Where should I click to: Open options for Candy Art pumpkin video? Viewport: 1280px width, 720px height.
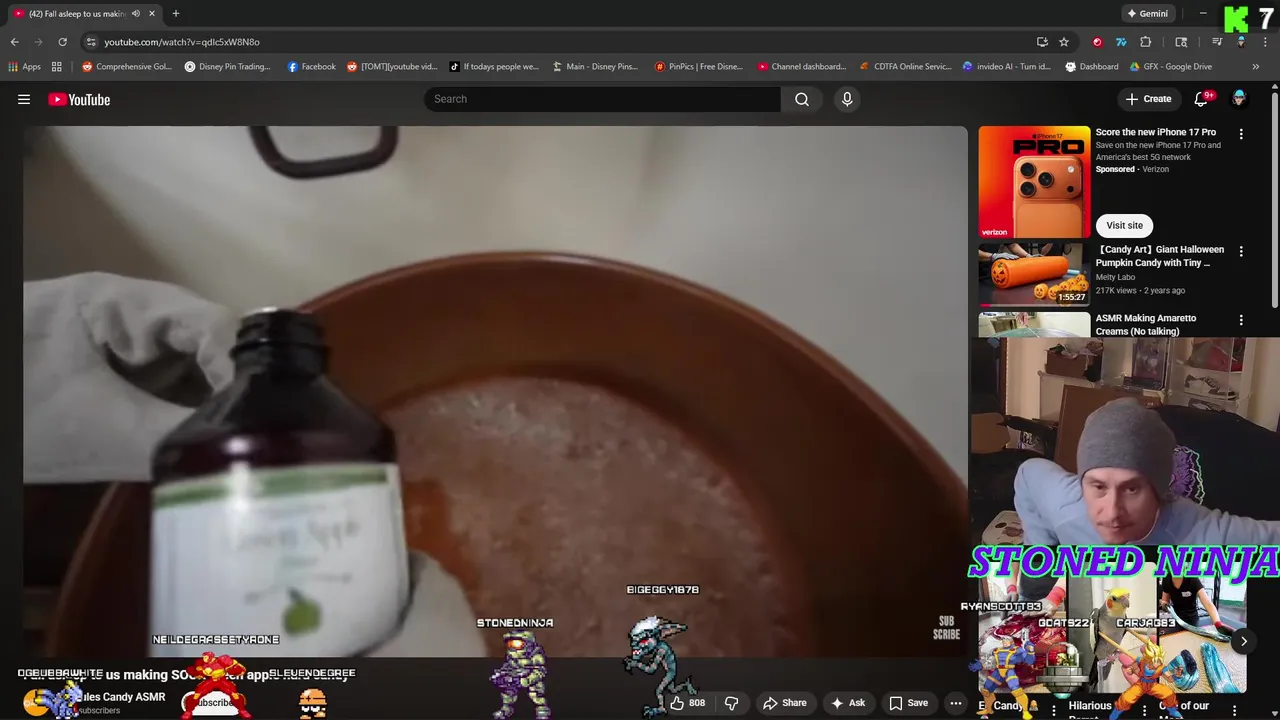(x=1241, y=252)
